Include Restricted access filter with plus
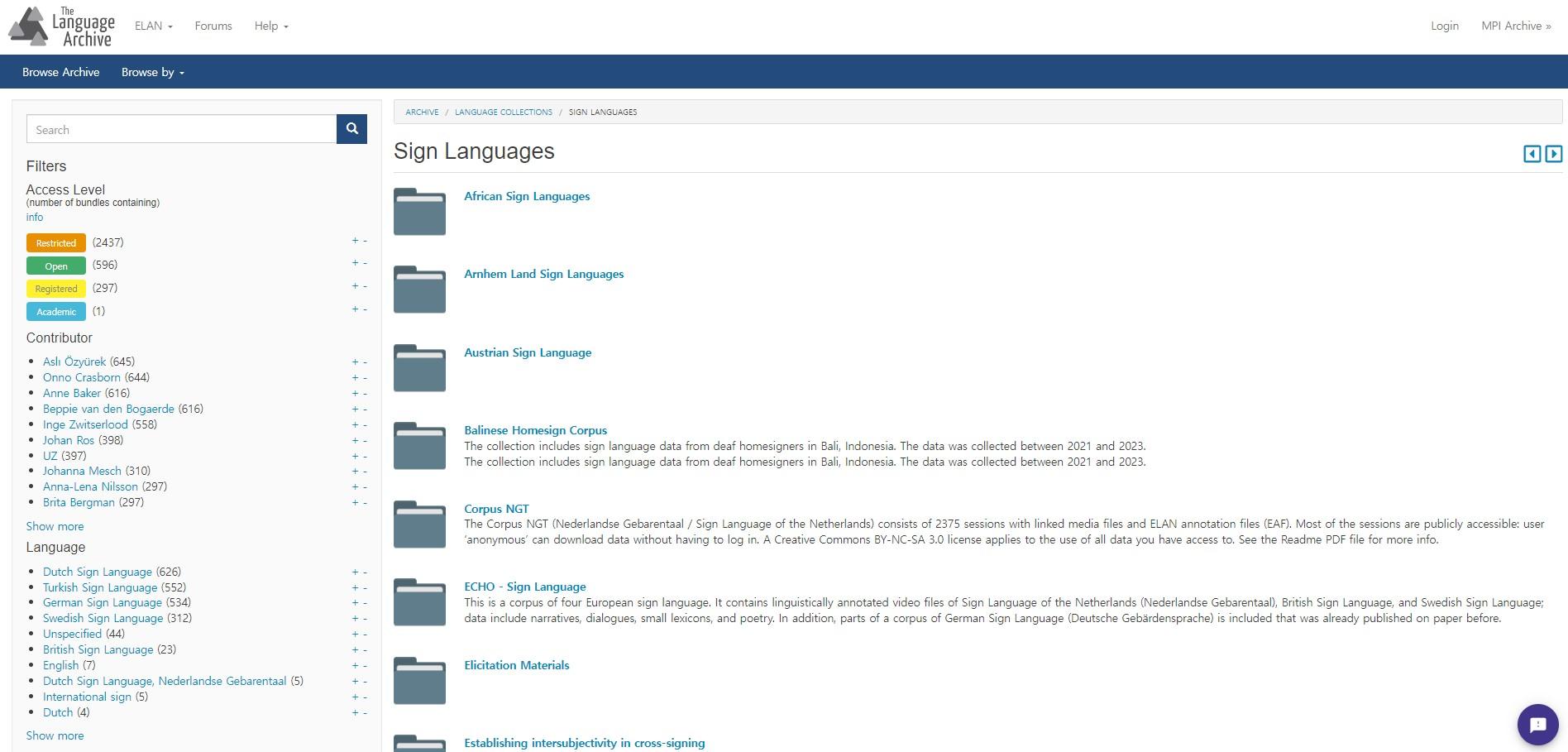The image size is (1568, 752). coord(355,241)
